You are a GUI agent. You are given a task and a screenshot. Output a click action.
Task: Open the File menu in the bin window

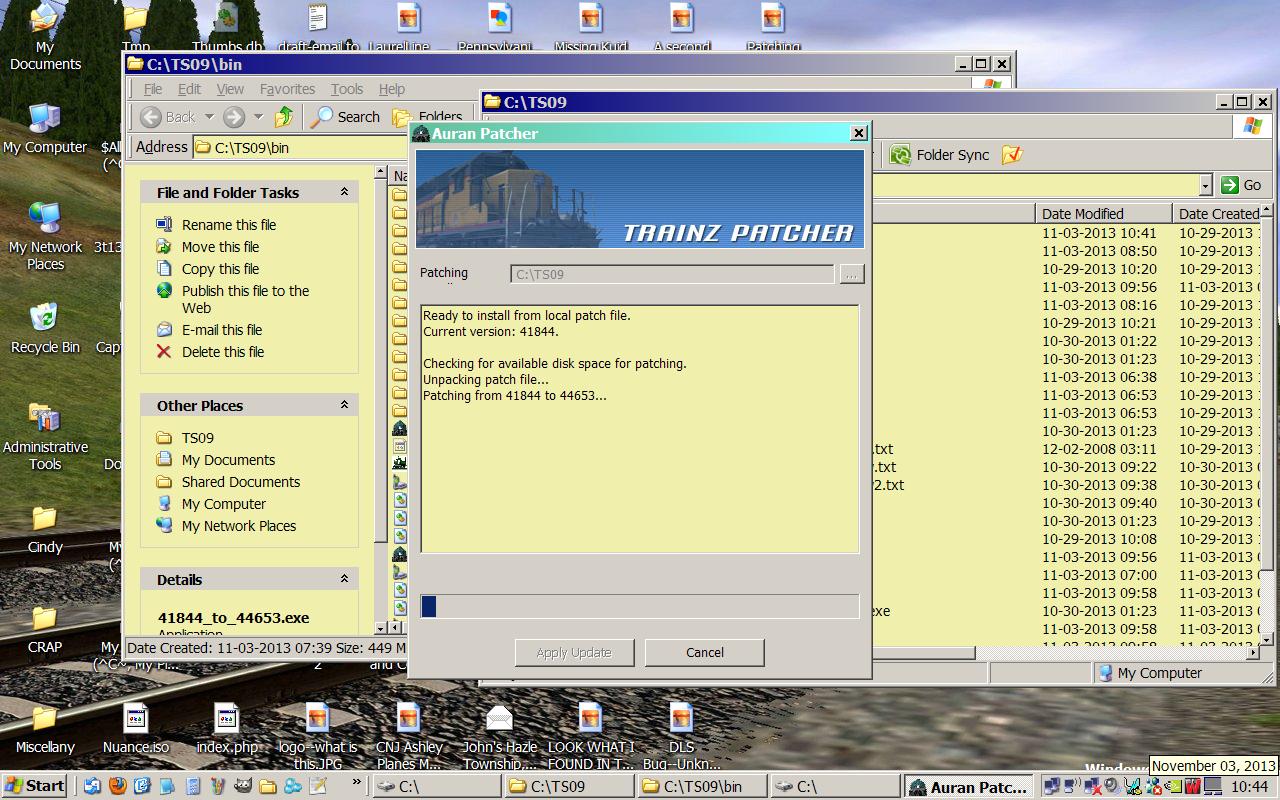[153, 89]
